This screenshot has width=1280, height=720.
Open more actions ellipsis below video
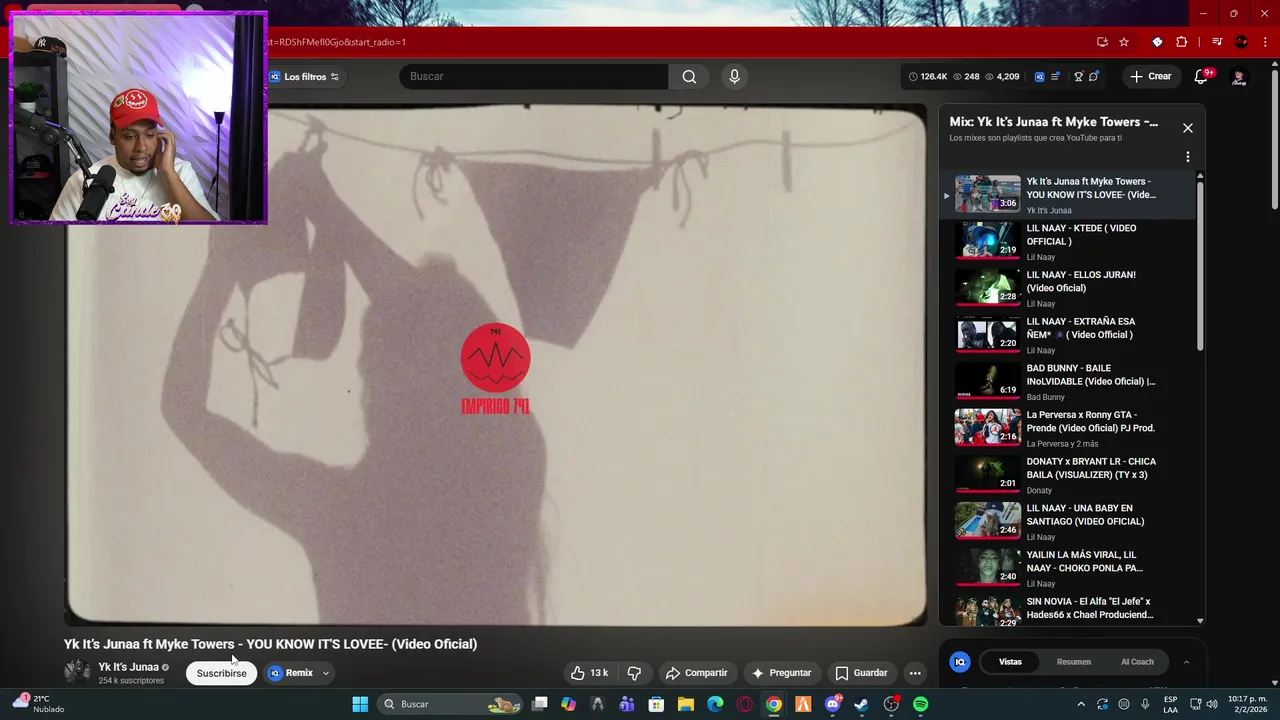click(914, 673)
